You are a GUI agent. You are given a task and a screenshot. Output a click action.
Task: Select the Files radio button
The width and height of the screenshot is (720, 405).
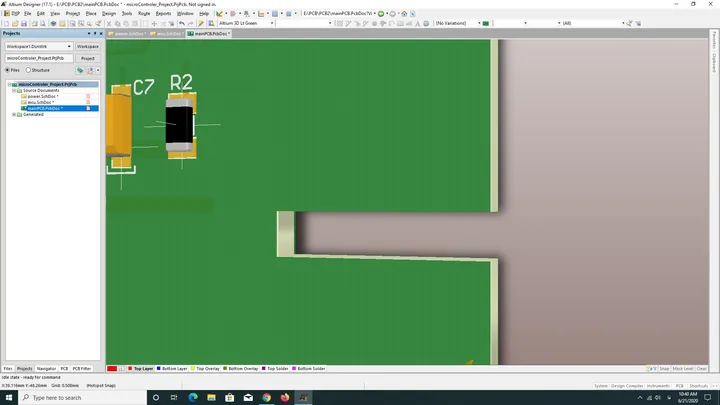7,70
